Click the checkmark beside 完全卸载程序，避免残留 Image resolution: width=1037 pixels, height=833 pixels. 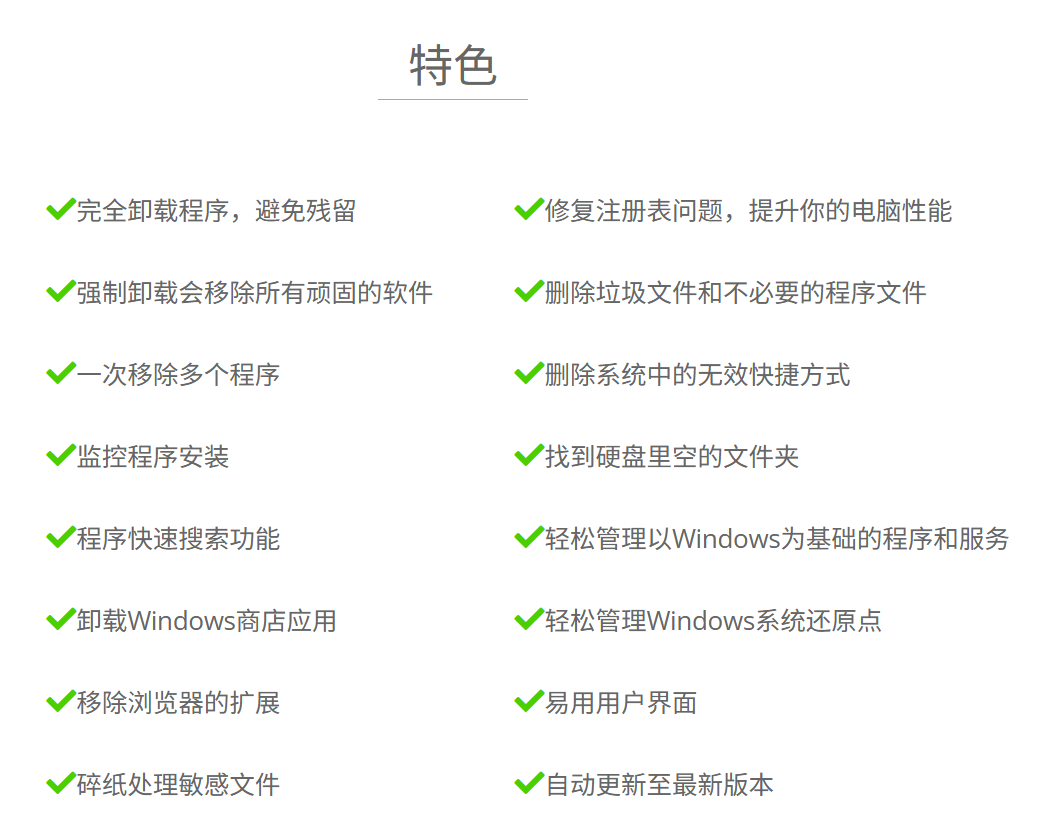pyautogui.click(x=61, y=210)
